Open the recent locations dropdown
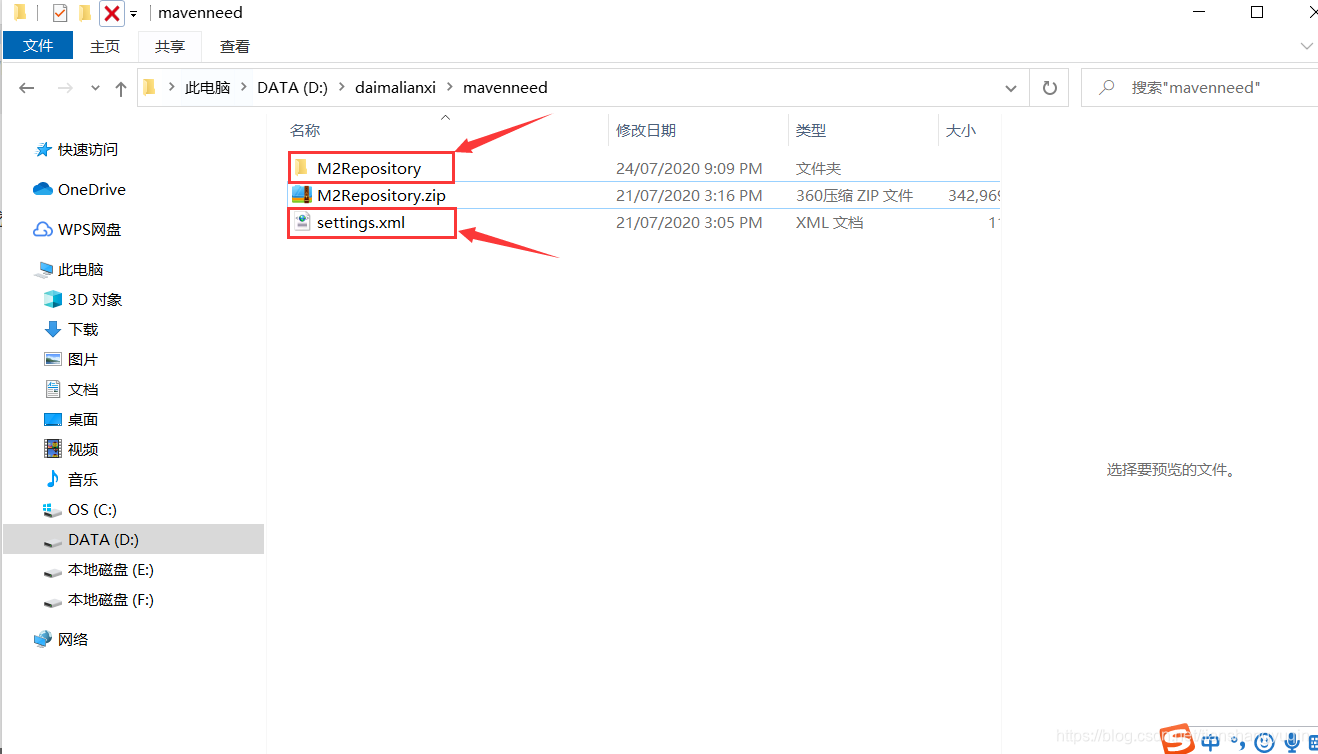Image resolution: width=1318 pixels, height=754 pixels. 95,88
